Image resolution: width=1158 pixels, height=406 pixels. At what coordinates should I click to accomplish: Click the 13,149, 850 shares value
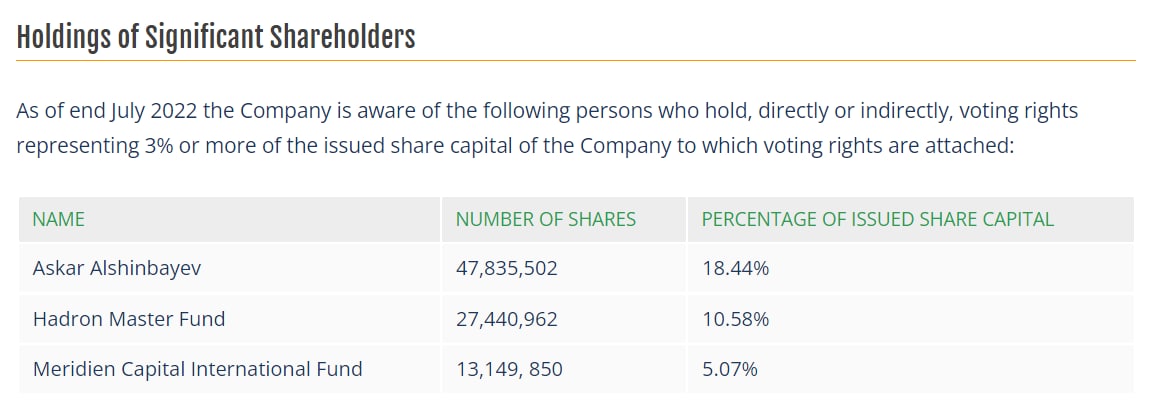click(x=509, y=369)
